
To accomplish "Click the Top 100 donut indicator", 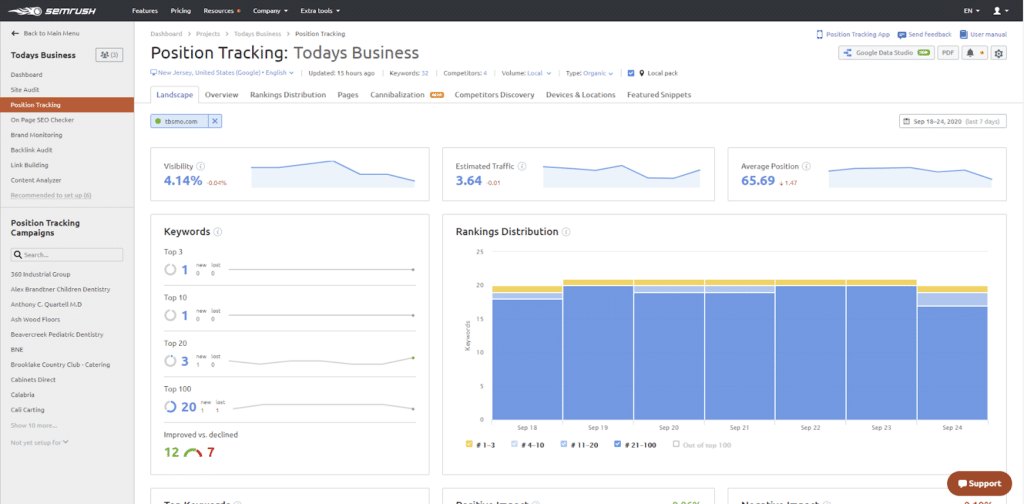I will click(170, 407).
